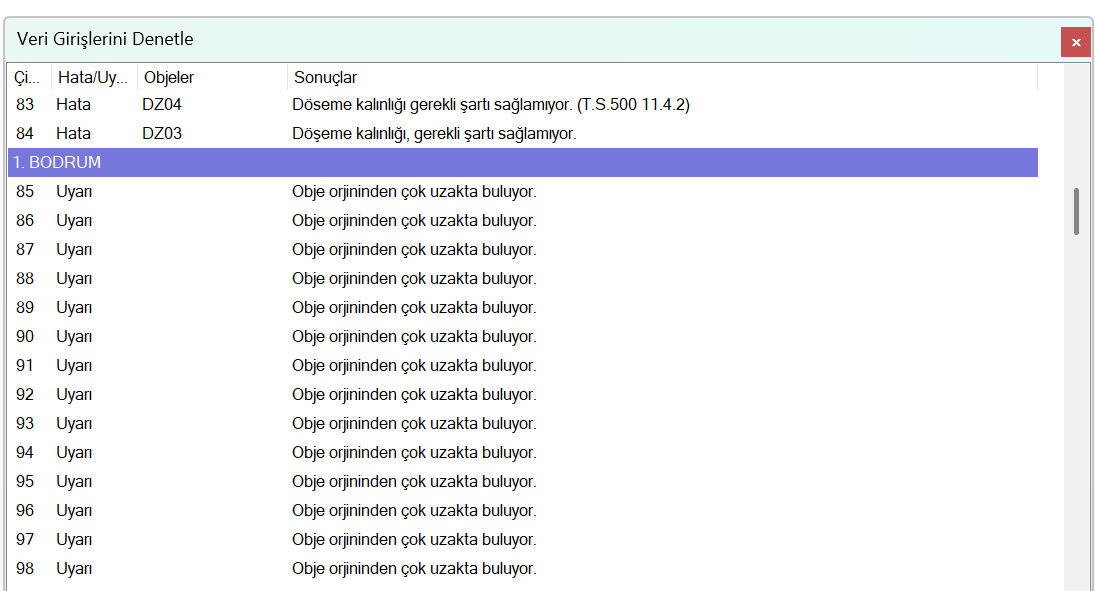Screen dimensions: 1095x591
Task: Select warning row number 96
Action: point(523,511)
